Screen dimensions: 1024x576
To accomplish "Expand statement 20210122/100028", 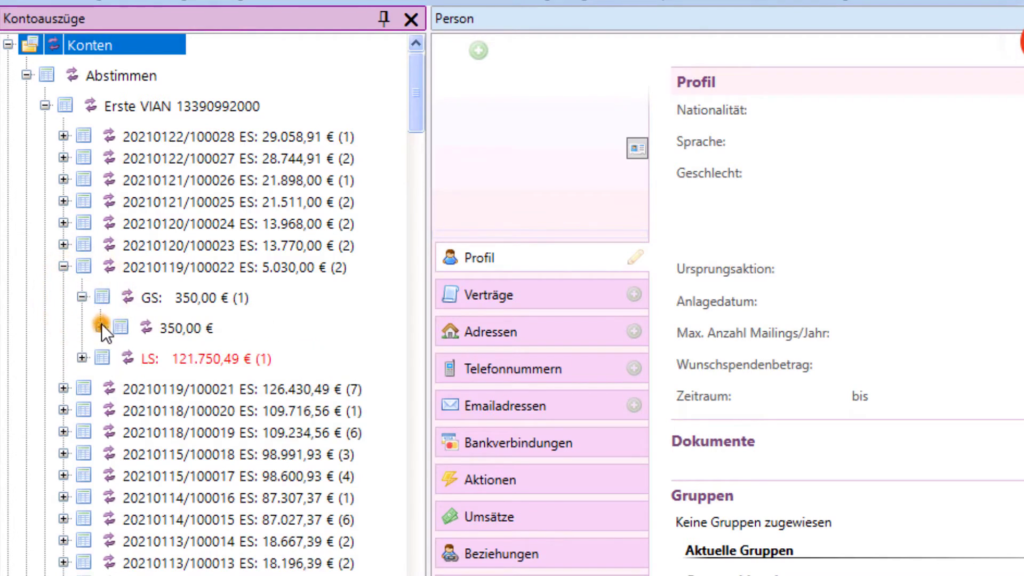I will coord(63,136).
